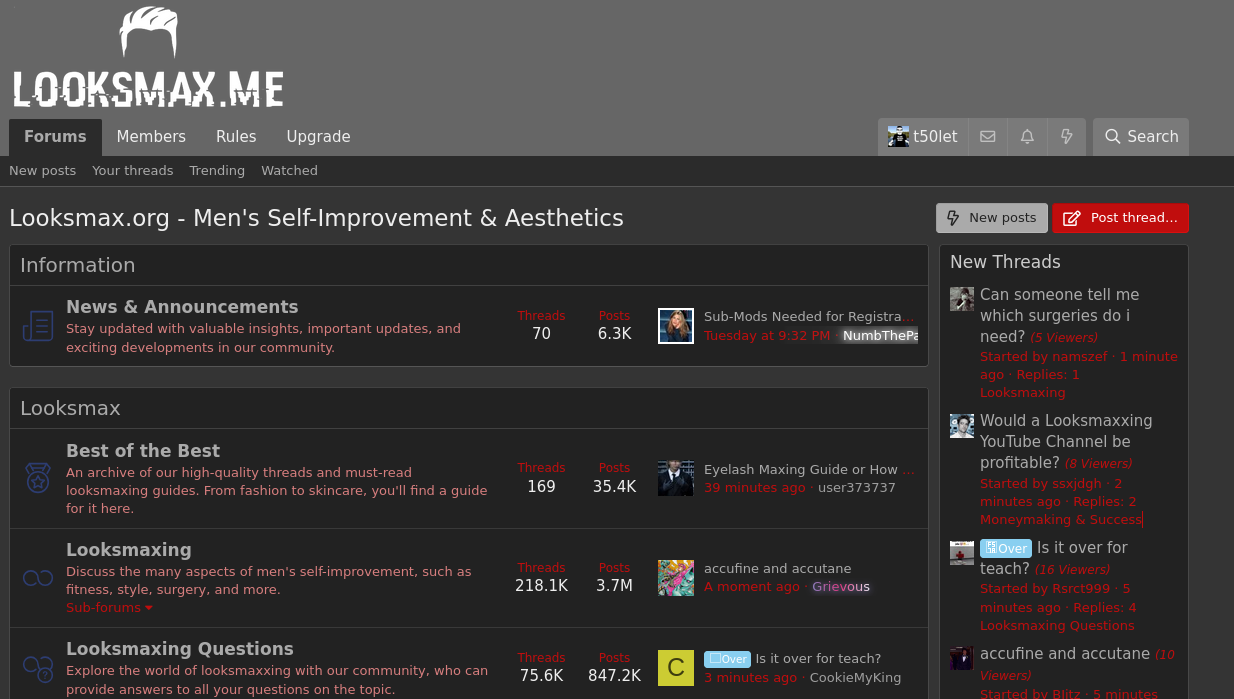Click the t50let user avatar
Screen dimensions: 1234x699
(x=899, y=137)
